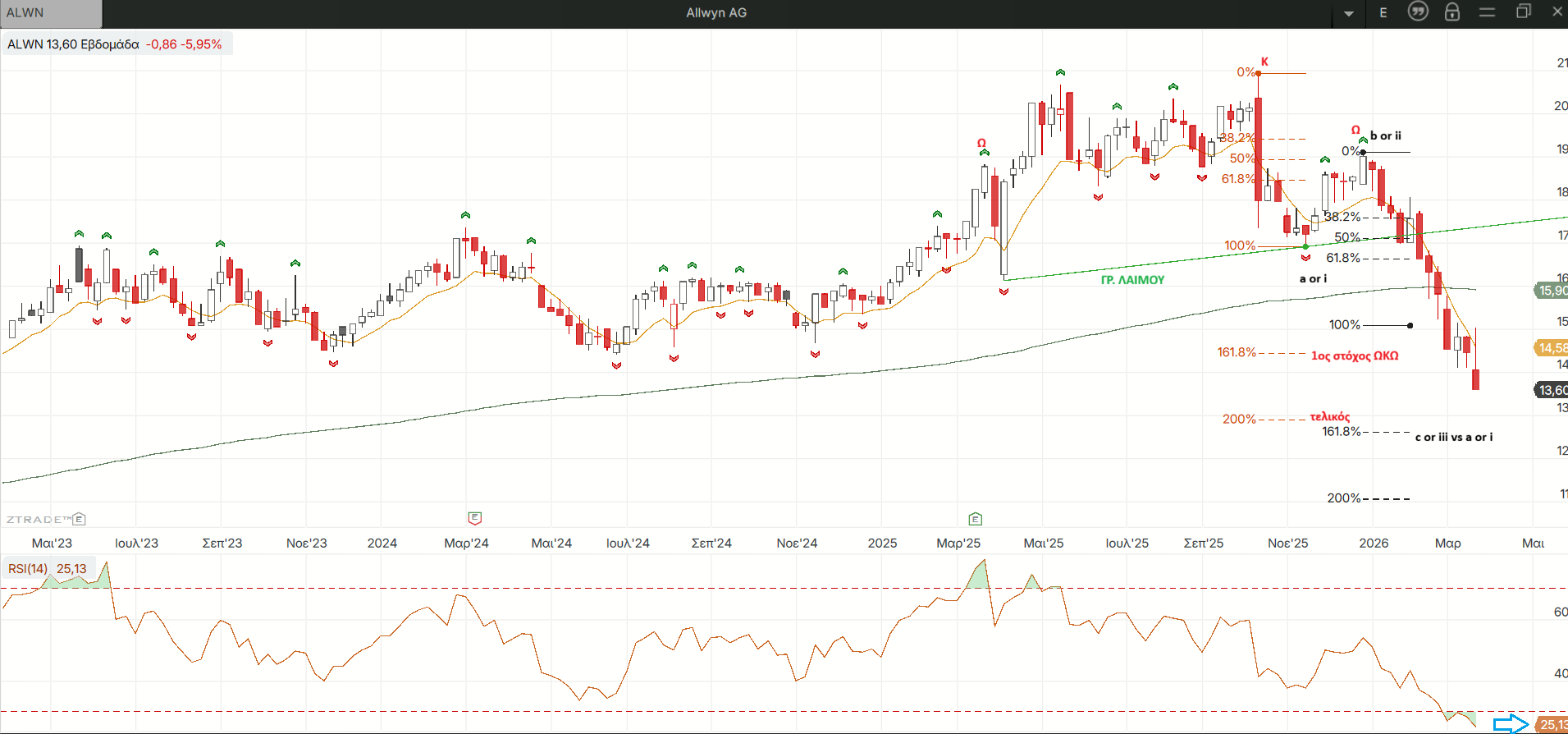Open the title bar dropdown arrow
The image size is (1568, 734).
(1349, 13)
